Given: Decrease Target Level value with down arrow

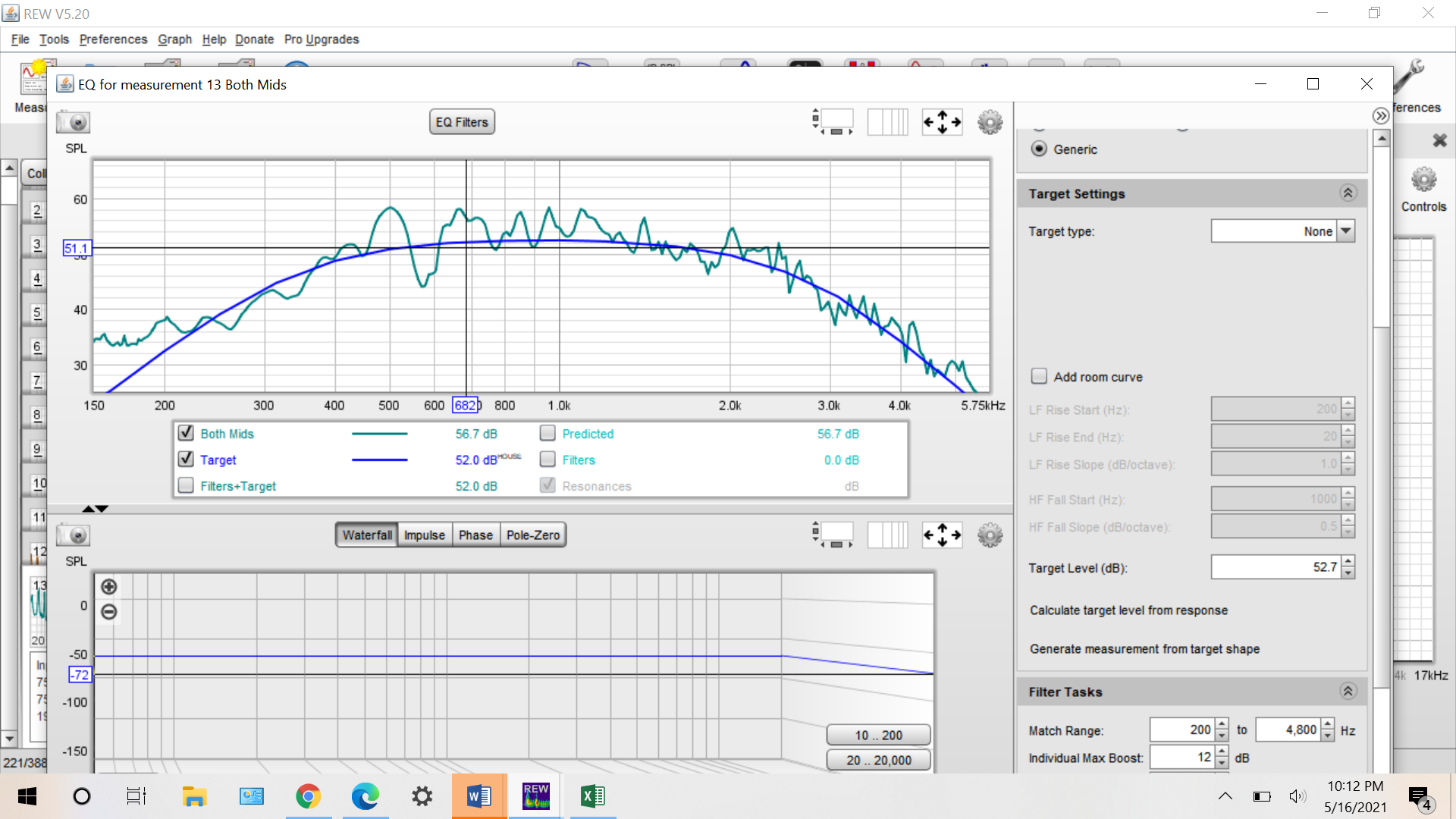Looking at the screenshot, I should (x=1348, y=573).
